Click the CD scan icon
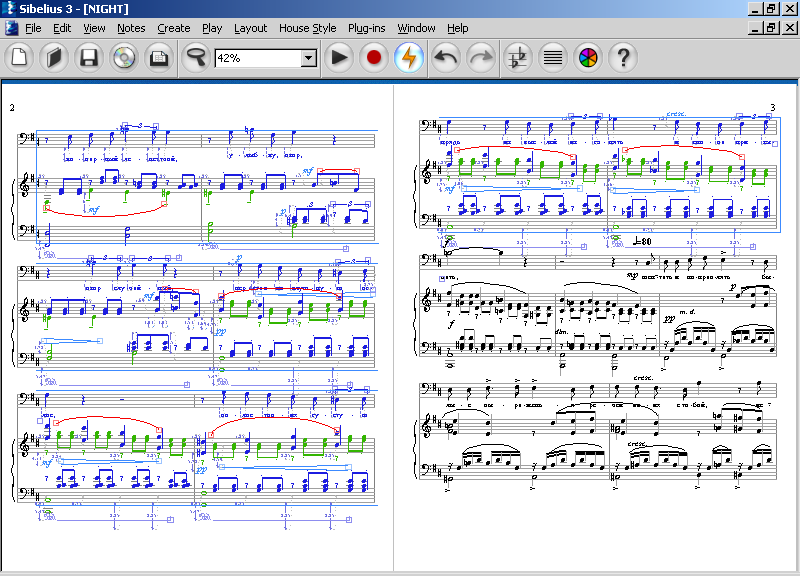This screenshot has height=576, width=800. point(124,58)
